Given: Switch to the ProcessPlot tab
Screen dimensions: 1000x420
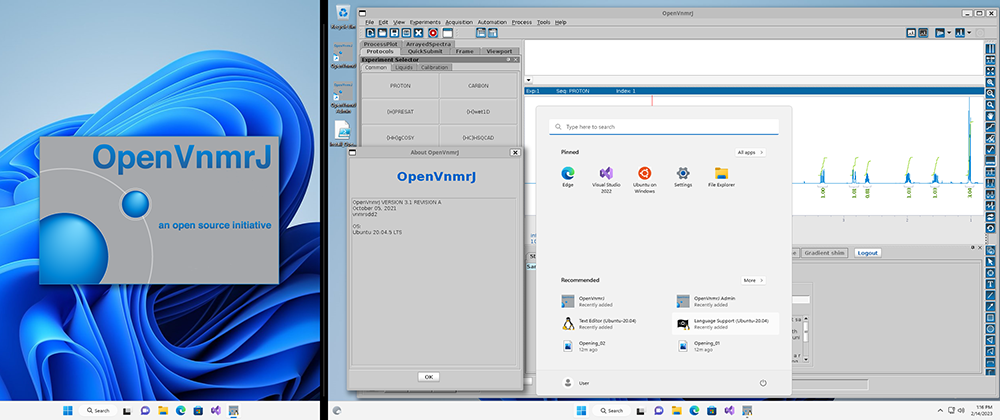Looking at the screenshot, I should coord(381,44).
